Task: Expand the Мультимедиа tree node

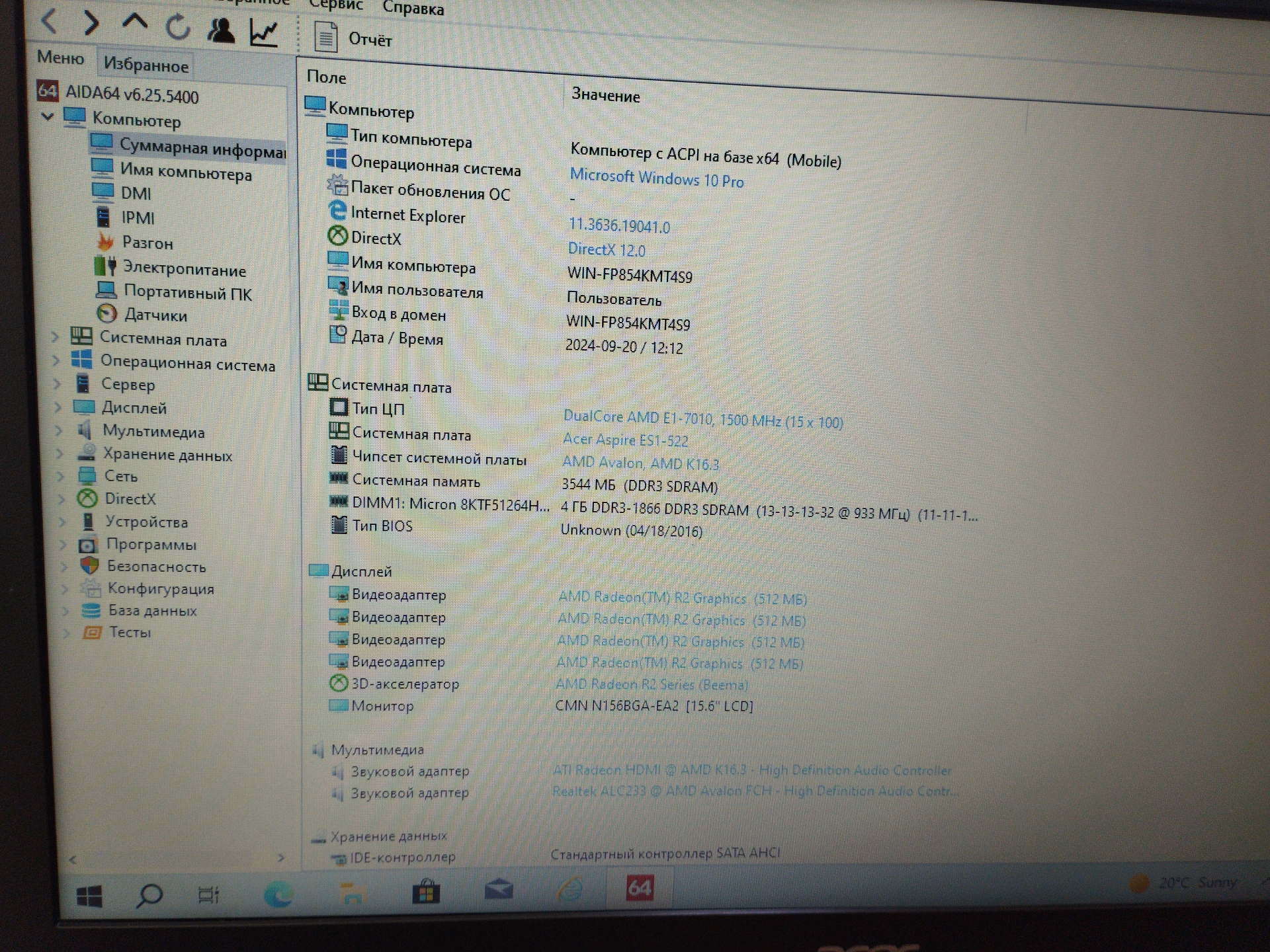Action: tap(59, 430)
